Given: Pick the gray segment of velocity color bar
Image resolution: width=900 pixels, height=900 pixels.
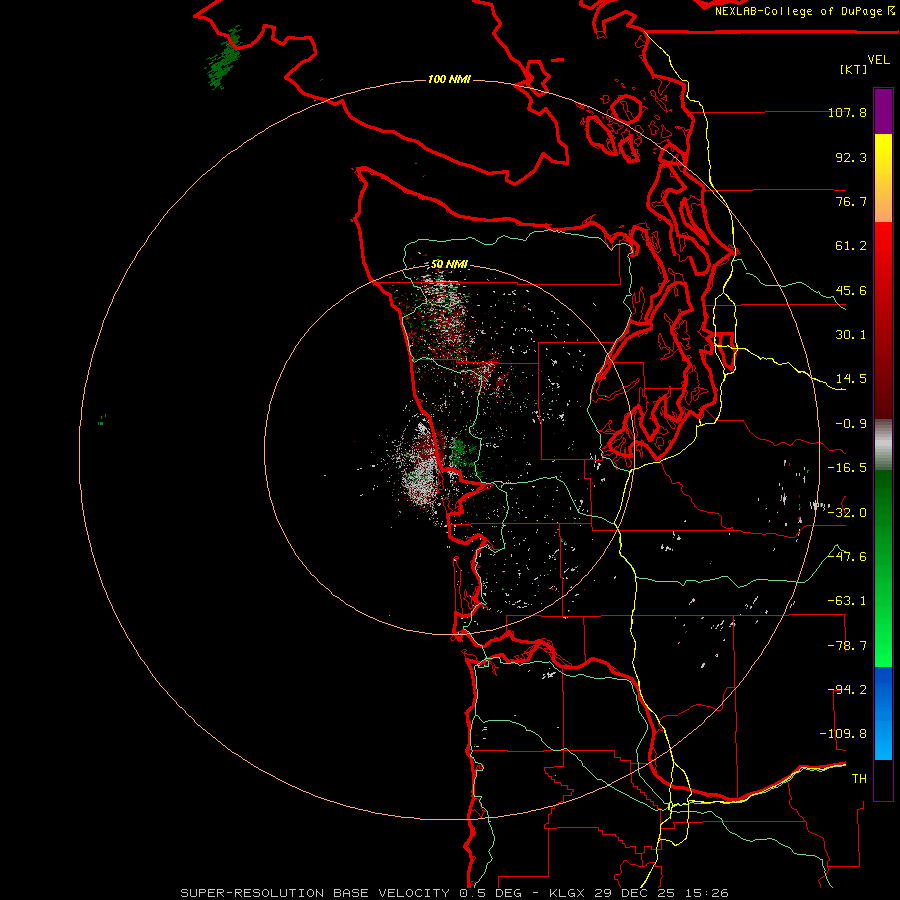Looking at the screenshot, I should point(883,445).
